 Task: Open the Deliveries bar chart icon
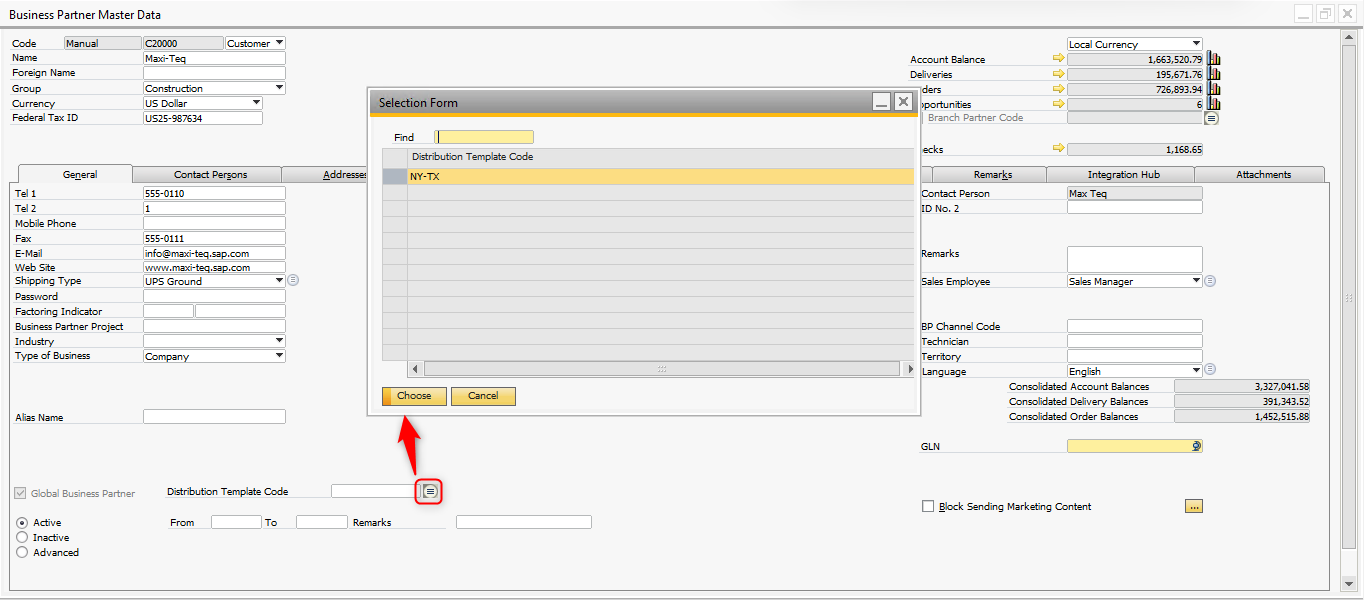(x=1214, y=75)
